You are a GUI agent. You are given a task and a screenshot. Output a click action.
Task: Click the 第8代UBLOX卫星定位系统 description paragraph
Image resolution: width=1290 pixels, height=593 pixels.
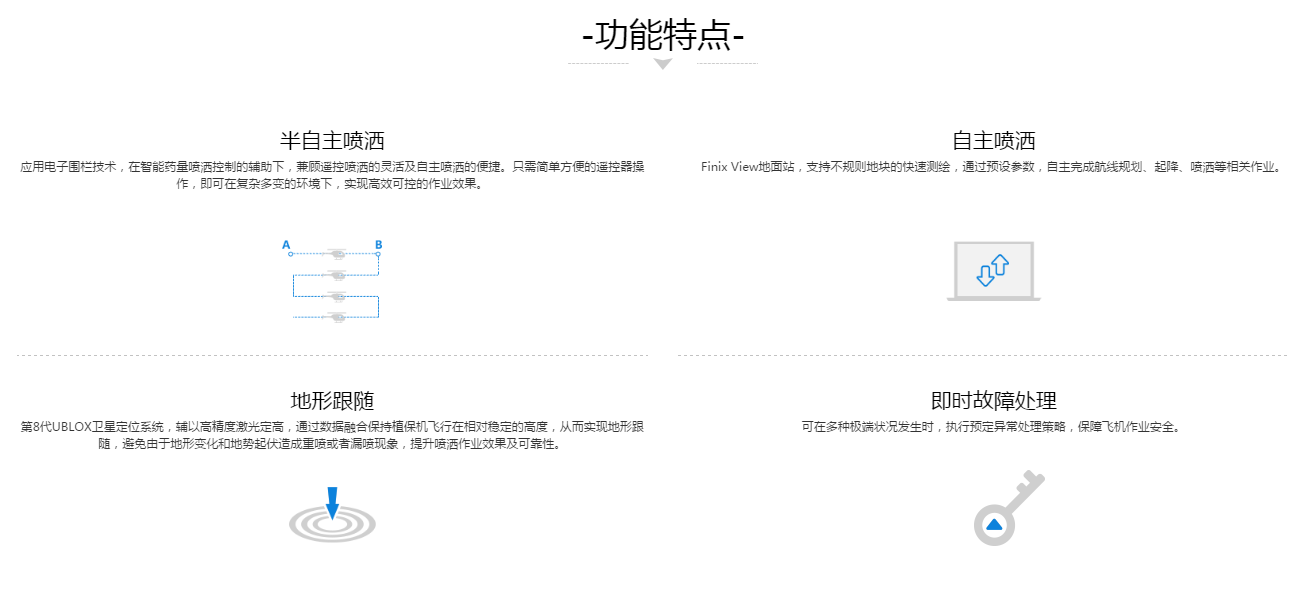point(332,436)
